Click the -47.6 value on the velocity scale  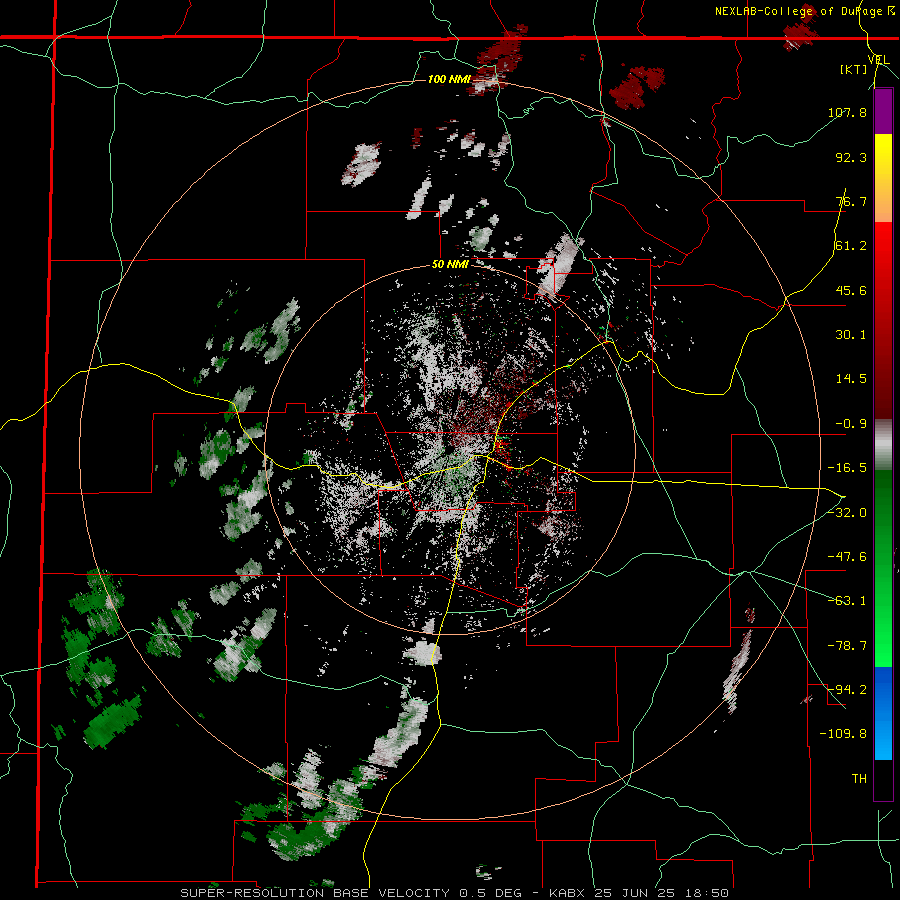[x=847, y=557]
